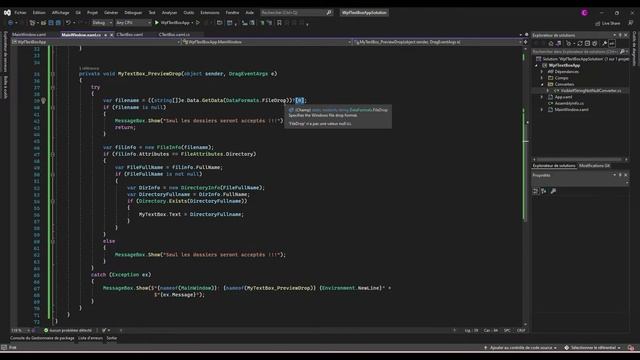The height and width of the screenshot is (360, 640).
Task: Click Solution Explorer sync refresh icon
Action: 580,43
